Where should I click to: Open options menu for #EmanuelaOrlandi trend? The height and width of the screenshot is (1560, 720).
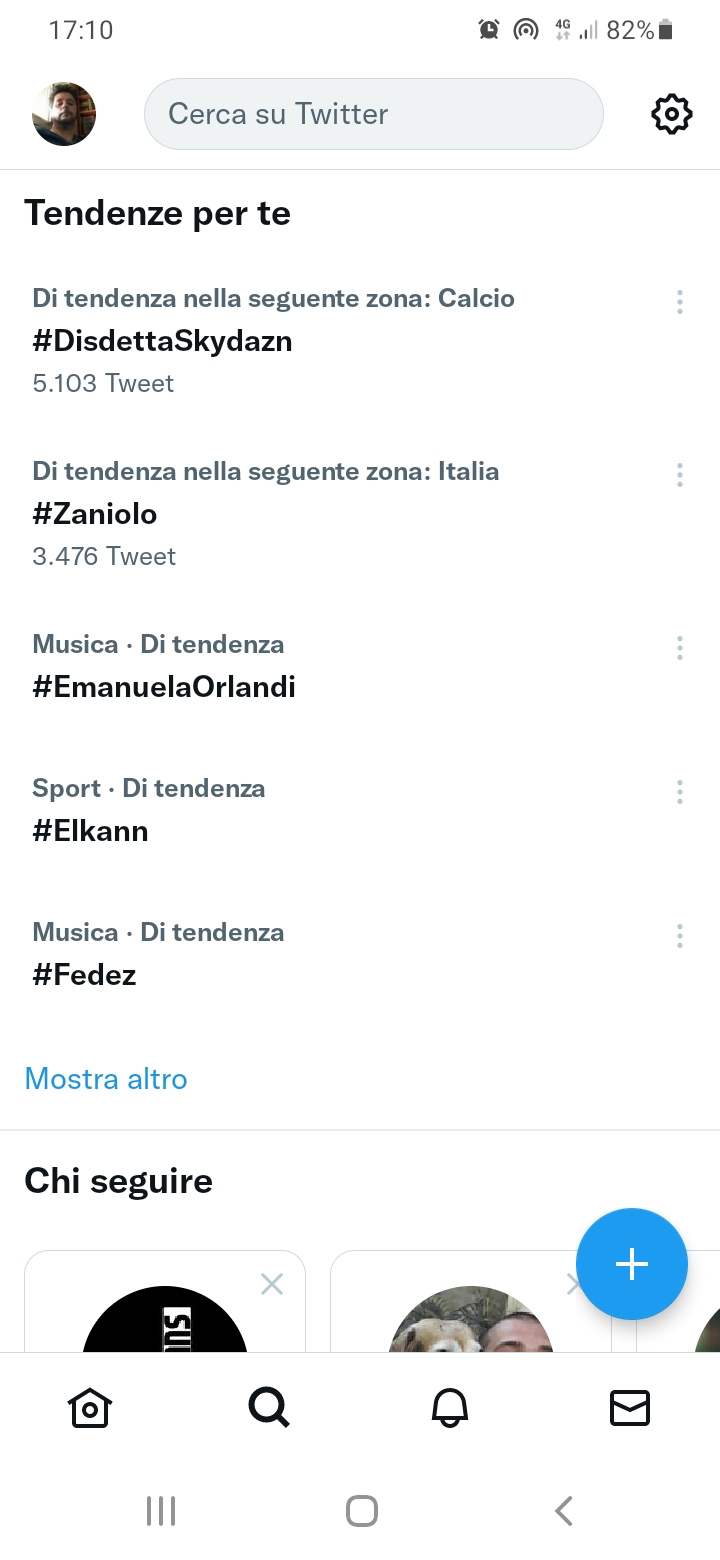[x=680, y=648]
